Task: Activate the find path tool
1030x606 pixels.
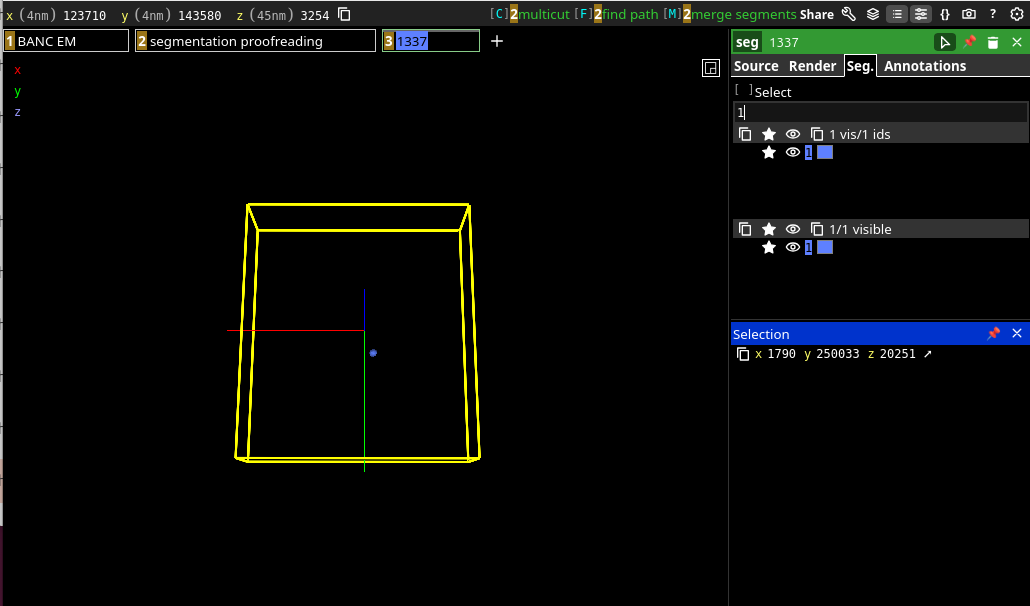Action: 616,14
